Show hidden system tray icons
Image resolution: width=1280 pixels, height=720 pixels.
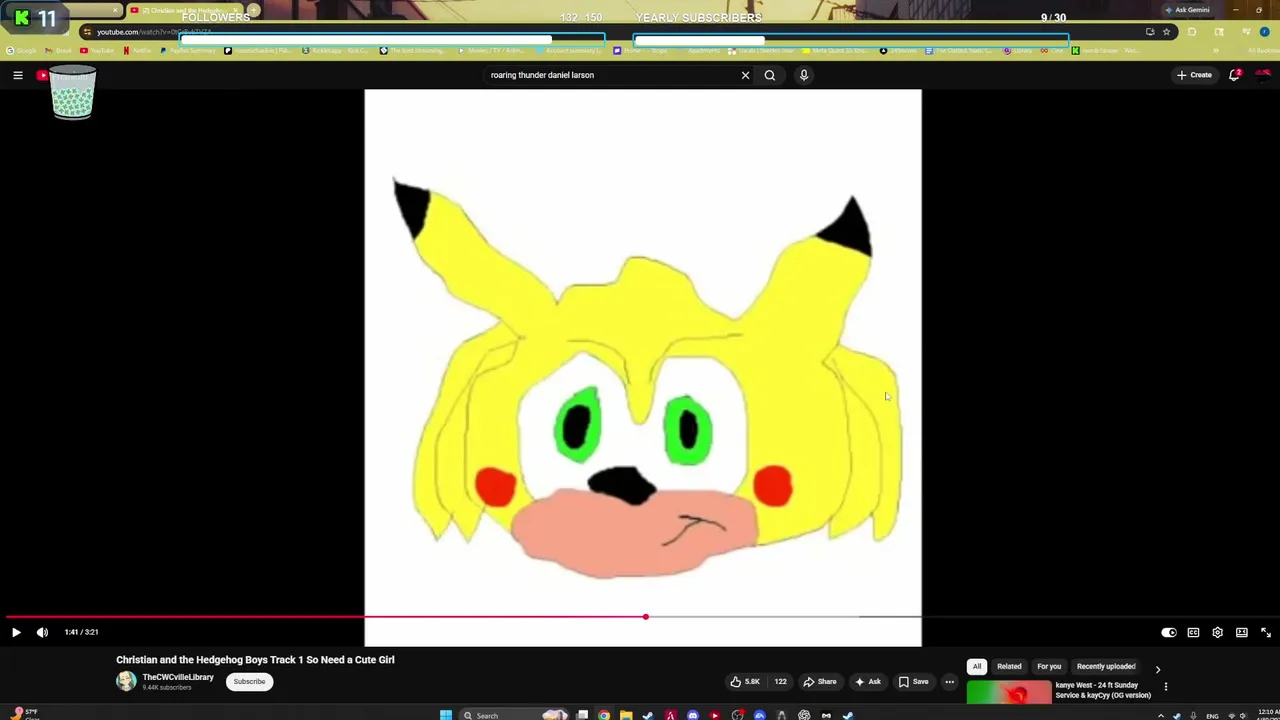[x=1160, y=716]
